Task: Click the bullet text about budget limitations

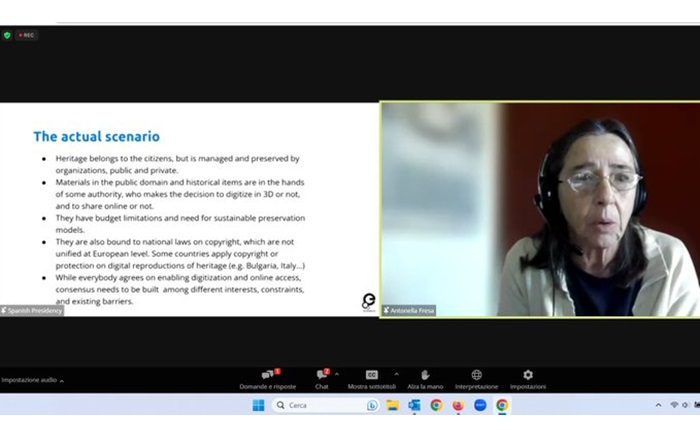Action: coord(180,224)
